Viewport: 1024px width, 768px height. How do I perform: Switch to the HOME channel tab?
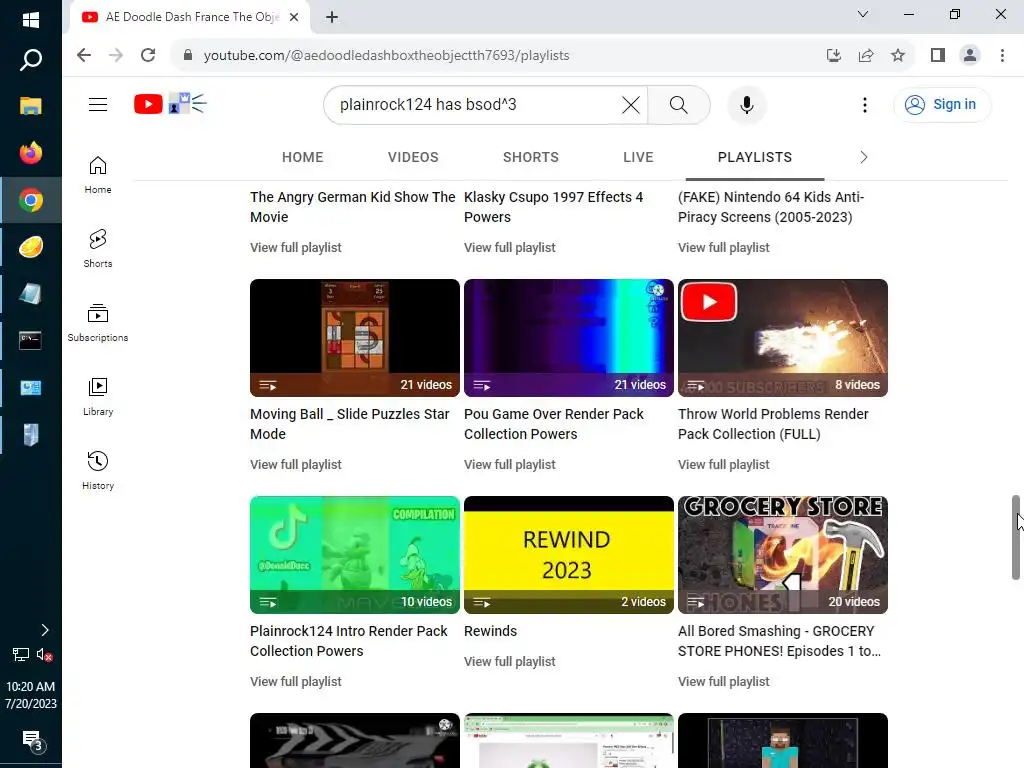click(302, 157)
